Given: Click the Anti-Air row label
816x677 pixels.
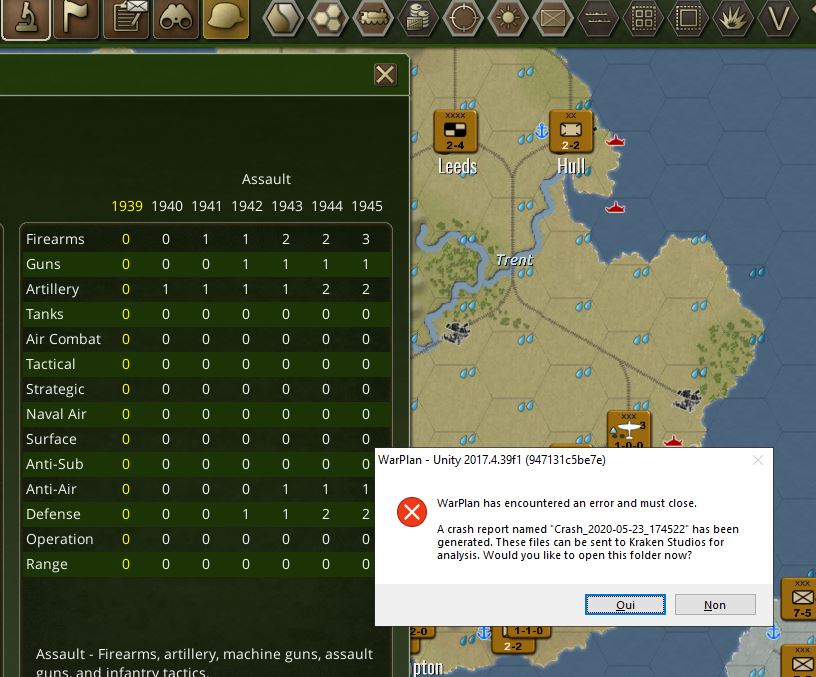Looking at the screenshot, I should 51,489.
